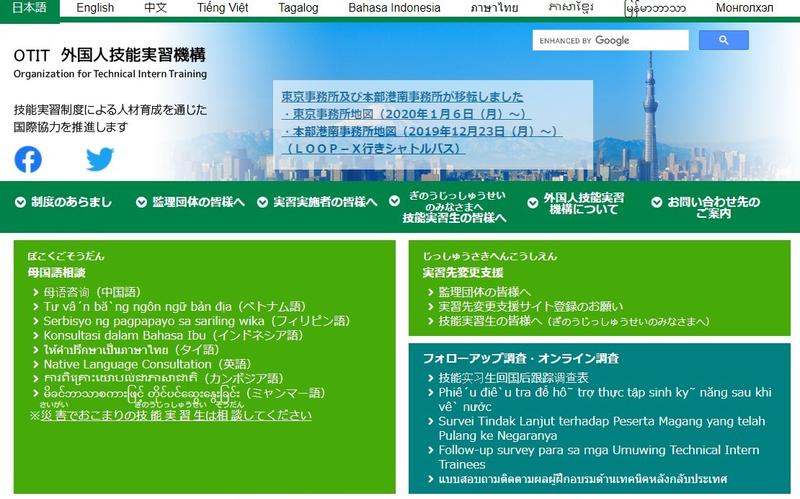Image resolution: width=800 pixels, height=499 pixels.
Task: Click the blue magnifier search button
Action: point(723,40)
